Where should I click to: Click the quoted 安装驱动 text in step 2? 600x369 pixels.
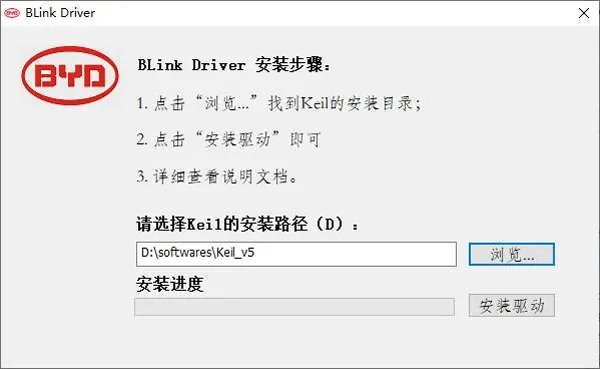(x=237, y=140)
